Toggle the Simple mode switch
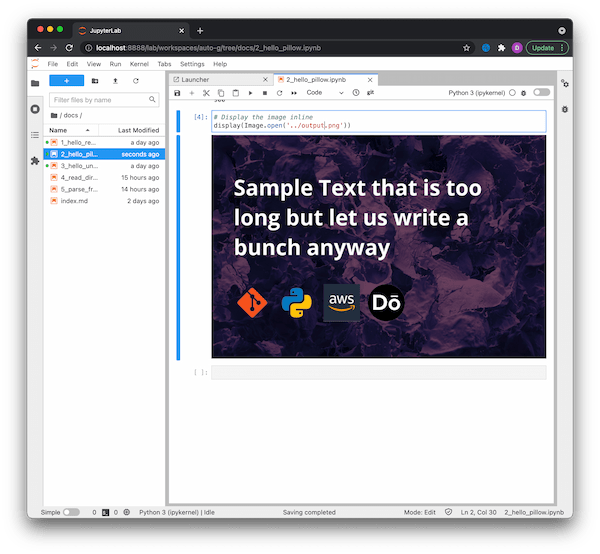This screenshot has width=600, height=554. [70, 512]
